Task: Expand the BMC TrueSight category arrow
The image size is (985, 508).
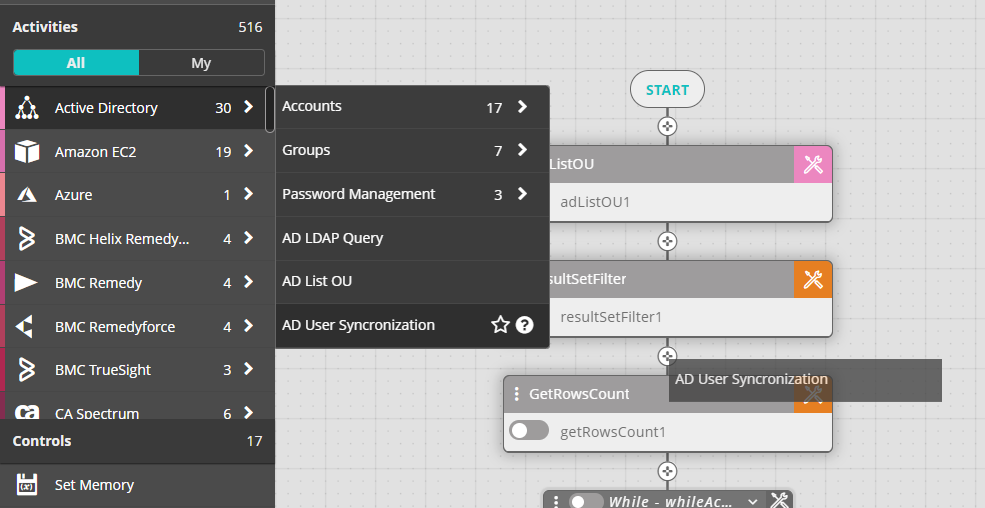Action: click(x=249, y=369)
